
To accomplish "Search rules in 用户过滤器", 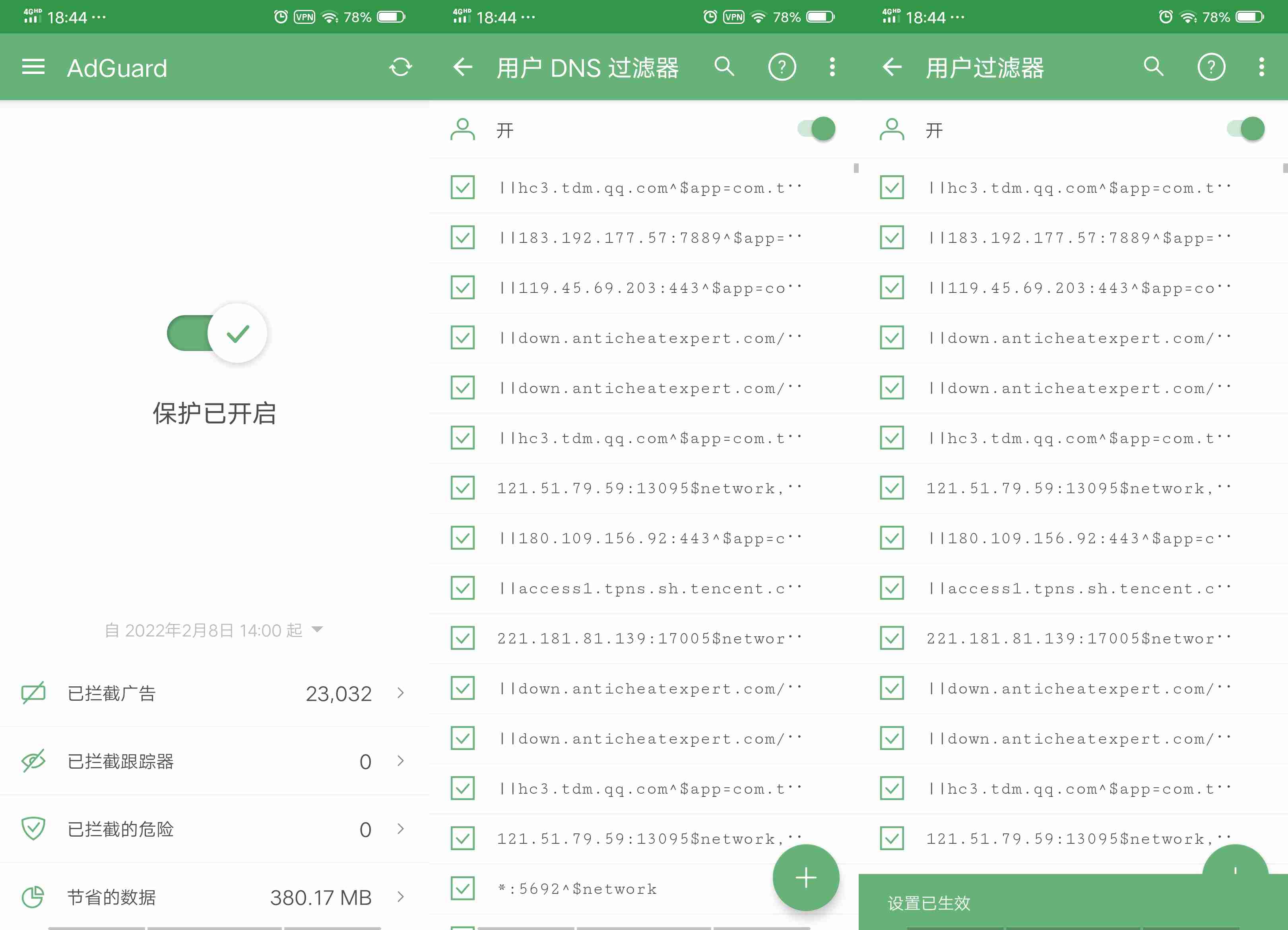I will coord(1153,66).
